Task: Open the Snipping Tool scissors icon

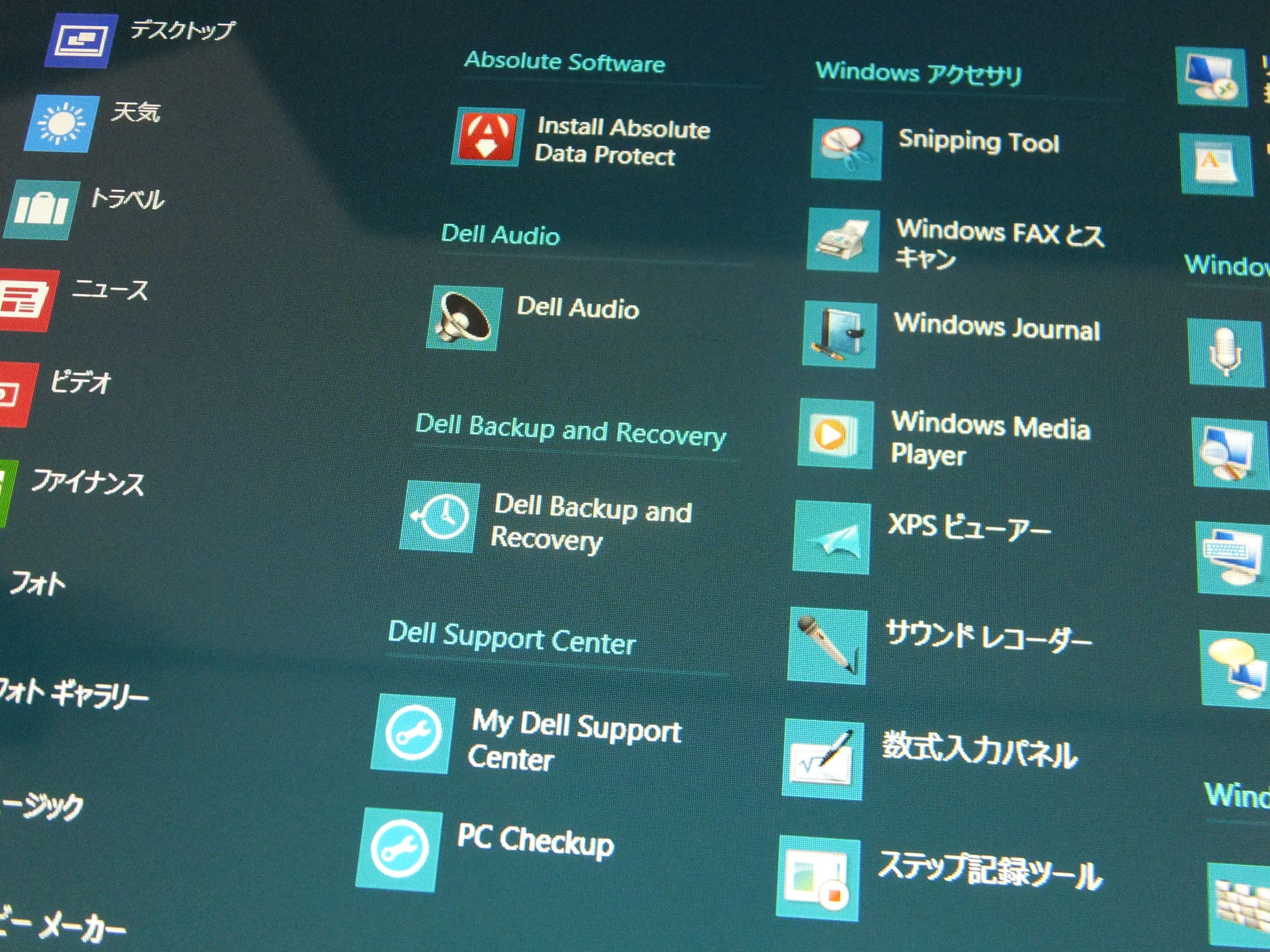Action: pos(847,150)
